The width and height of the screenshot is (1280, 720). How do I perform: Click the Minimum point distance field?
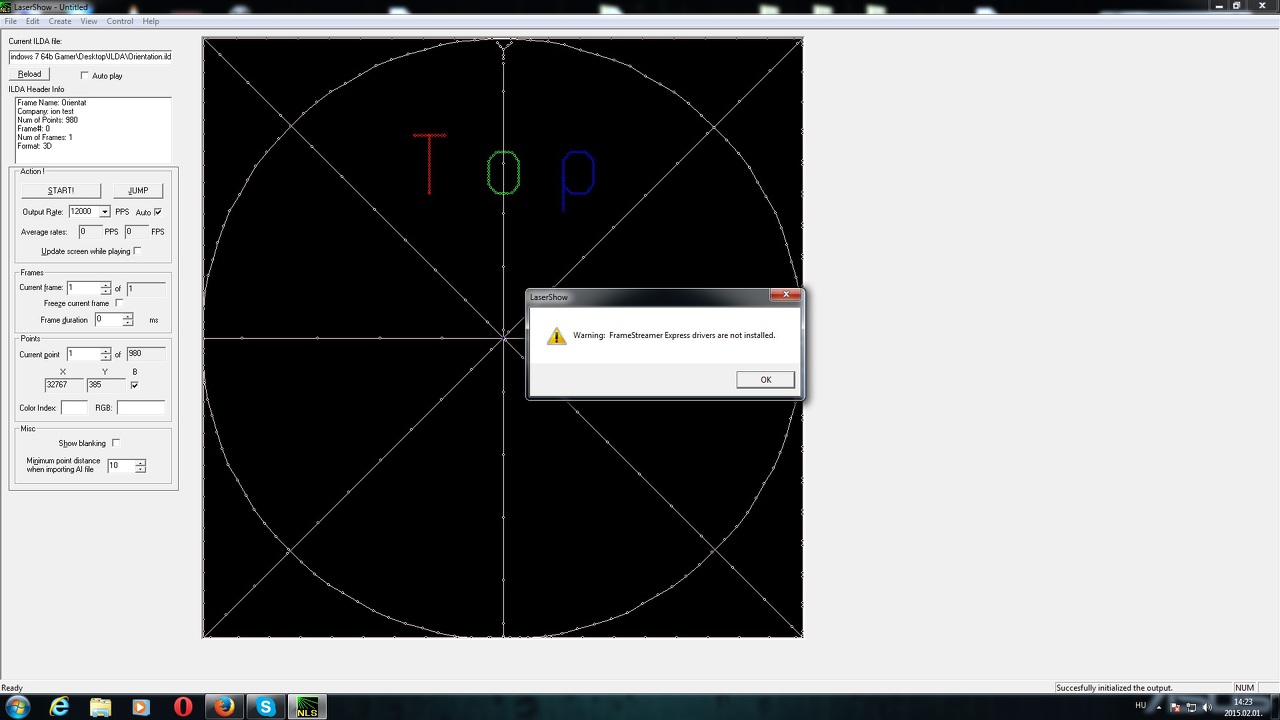(121, 466)
